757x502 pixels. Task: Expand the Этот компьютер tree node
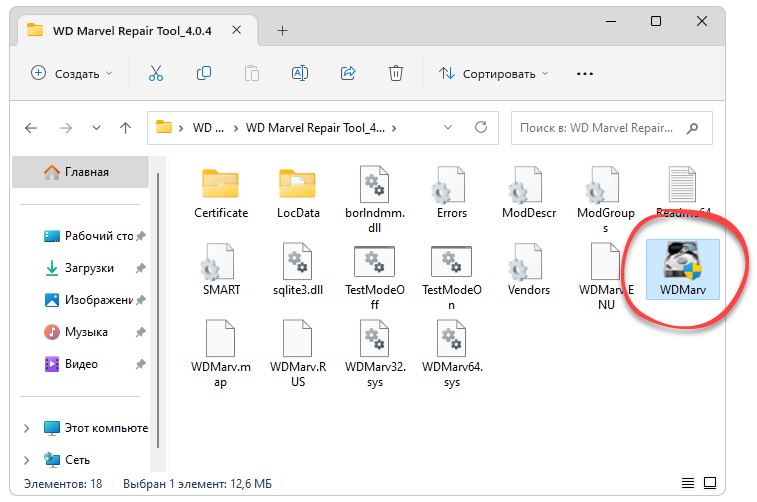[27, 428]
